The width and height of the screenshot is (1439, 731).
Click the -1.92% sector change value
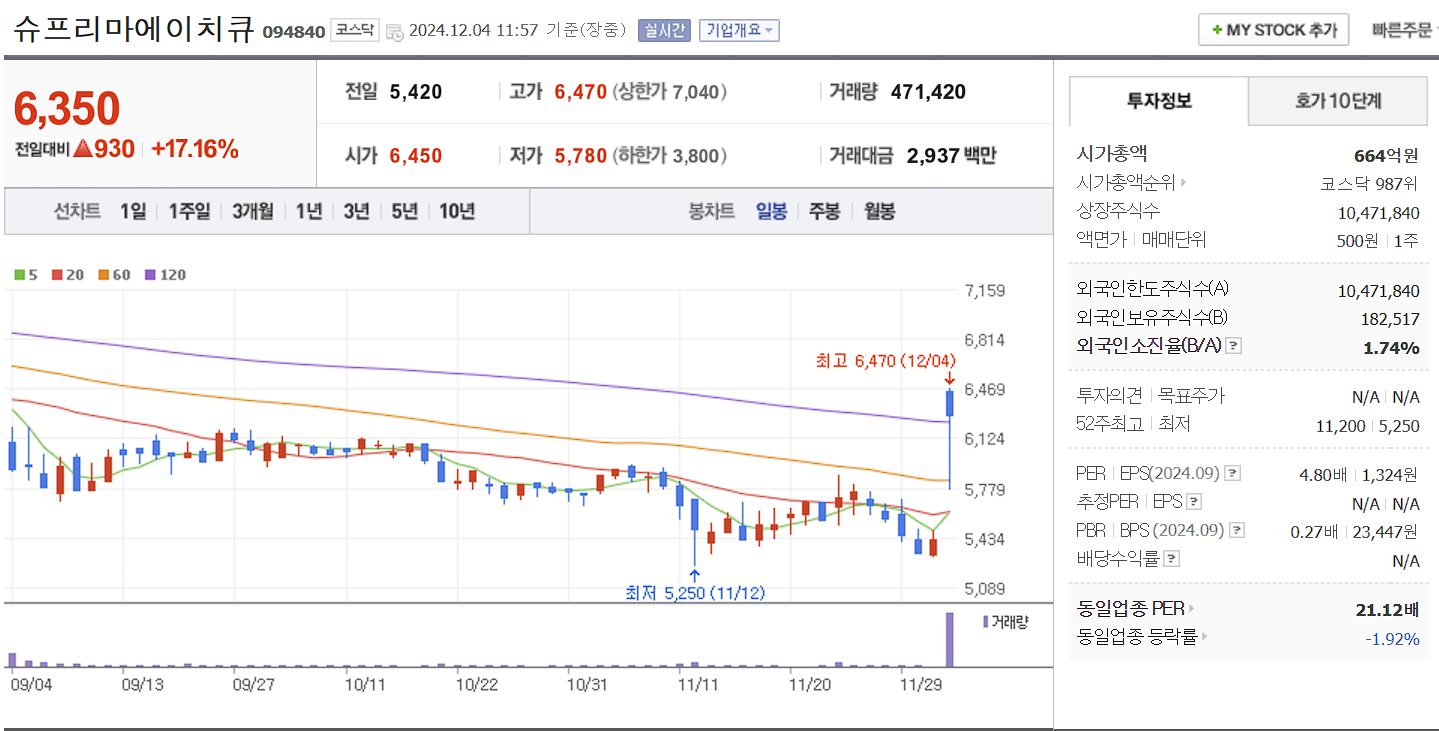(1392, 637)
